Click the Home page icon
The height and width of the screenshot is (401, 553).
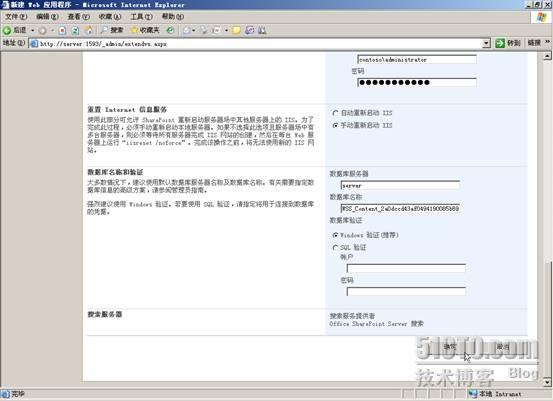(89, 30)
